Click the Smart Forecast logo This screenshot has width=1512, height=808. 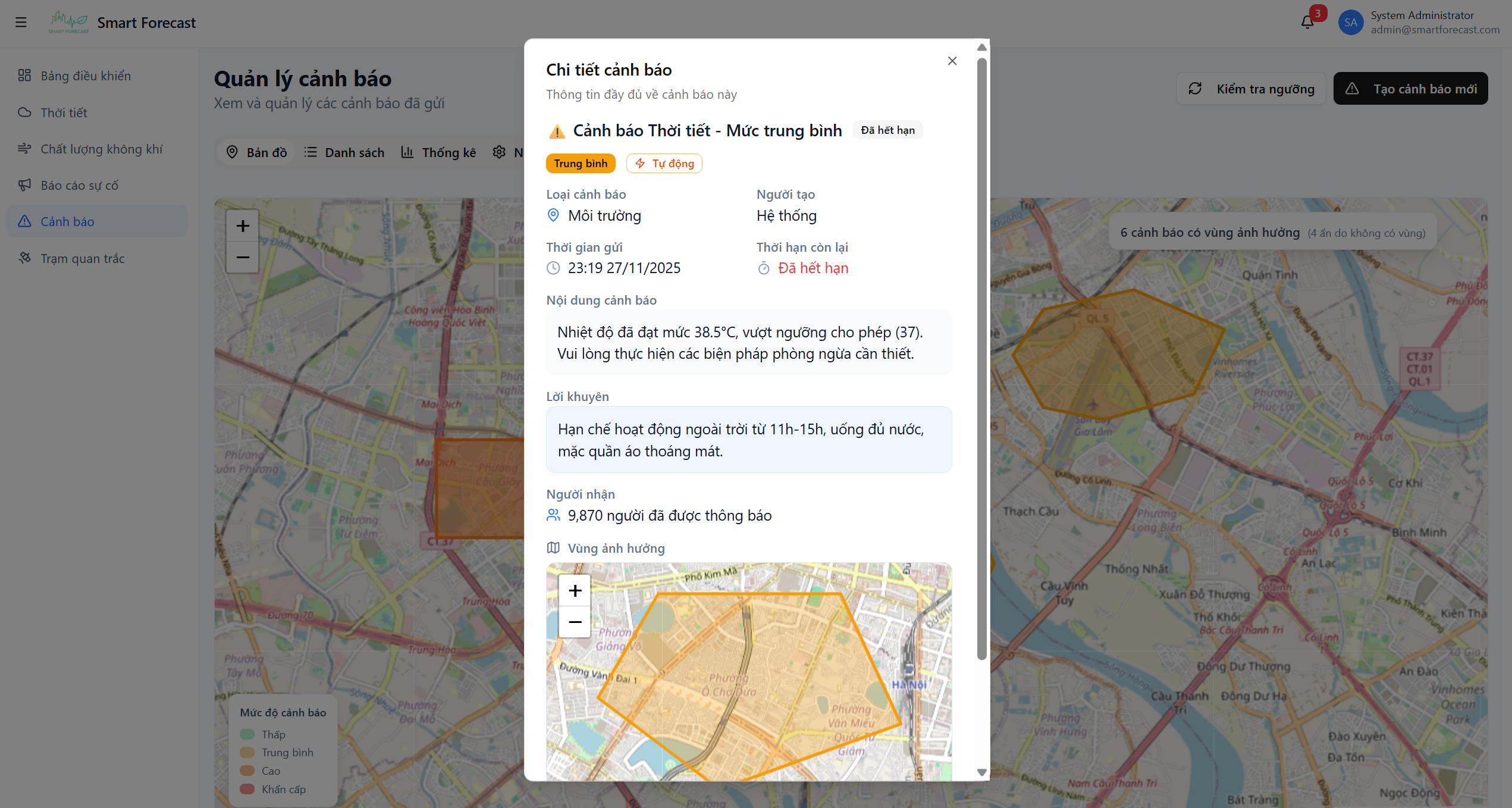[69, 23]
